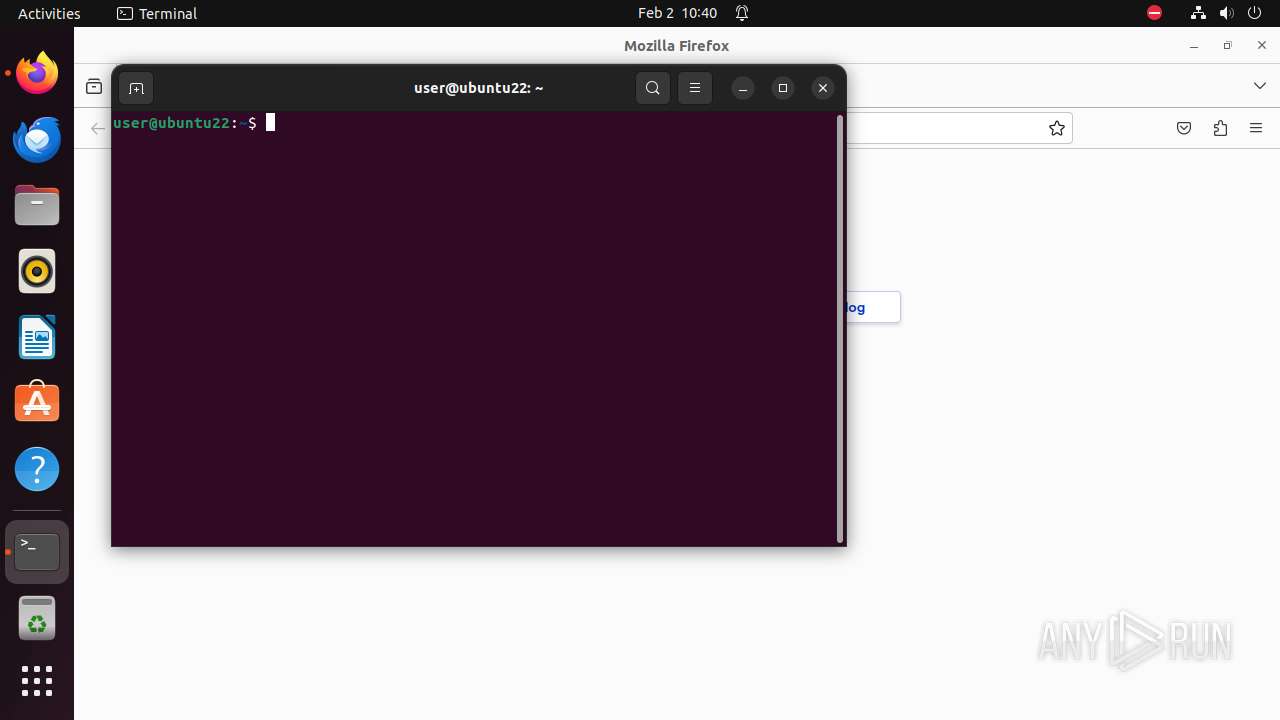Open the Firefox recent browsing view icon
Viewport: 1280px width, 720px height.
click(x=94, y=86)
